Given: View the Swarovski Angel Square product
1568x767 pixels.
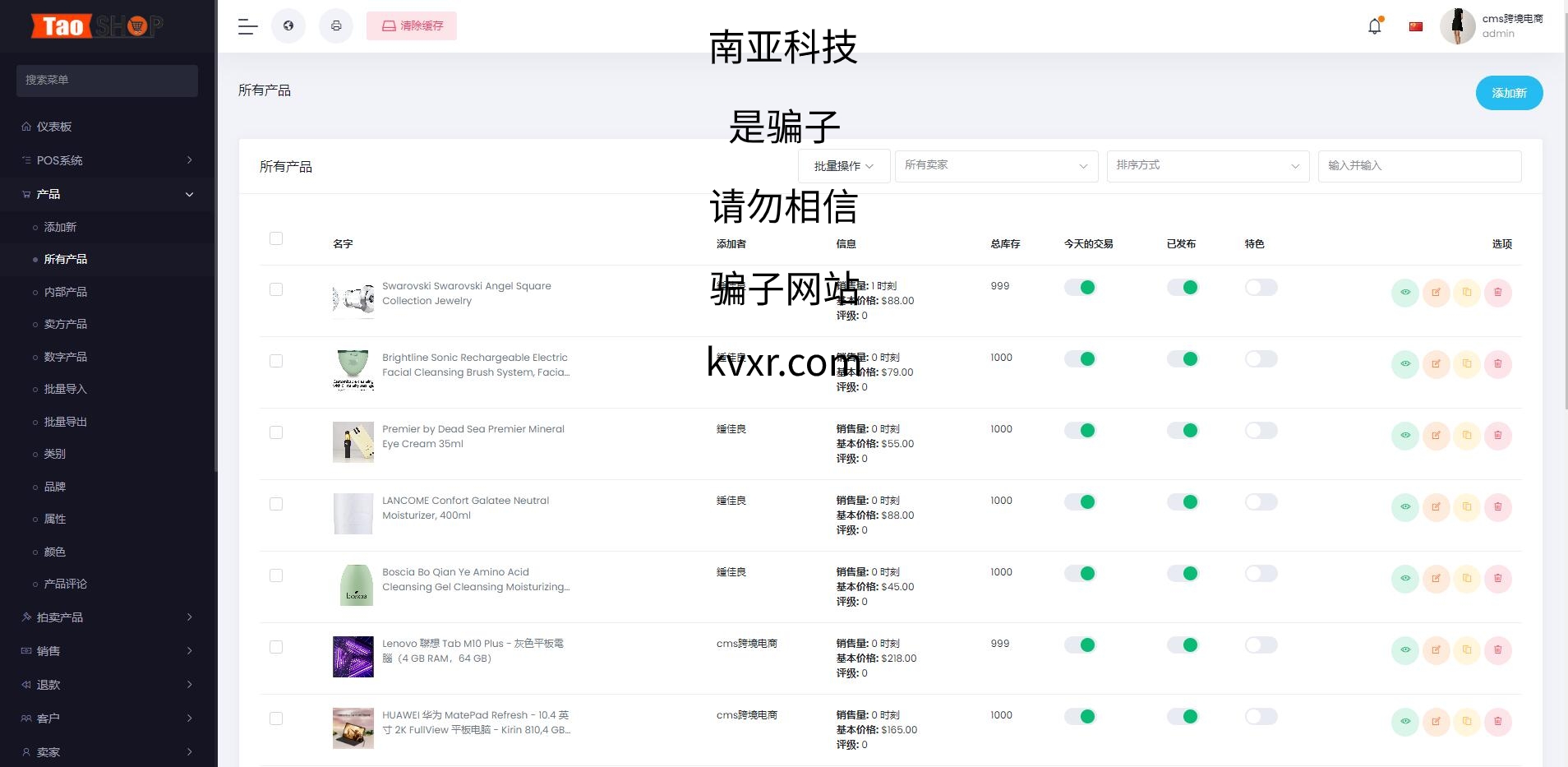Looking at the screenshot, I should 1405,293.
